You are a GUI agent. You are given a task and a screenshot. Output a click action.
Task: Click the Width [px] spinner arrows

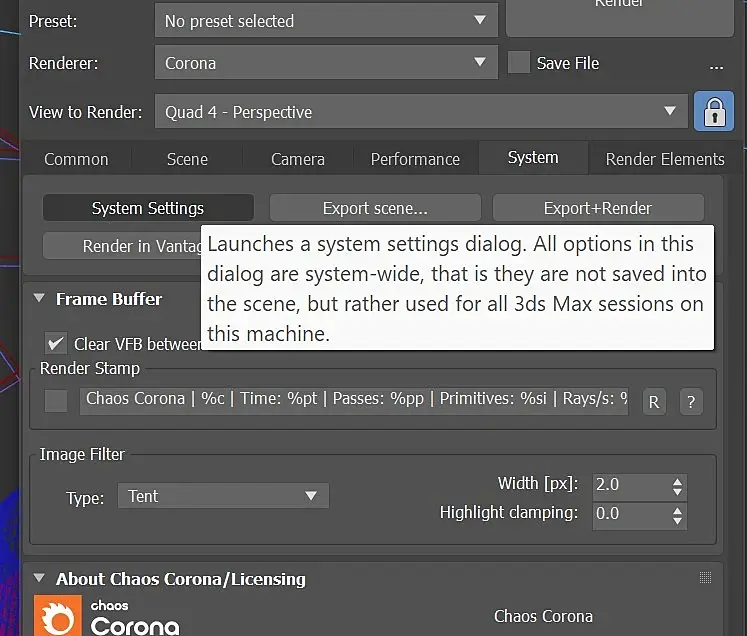[x=679, y=485]
